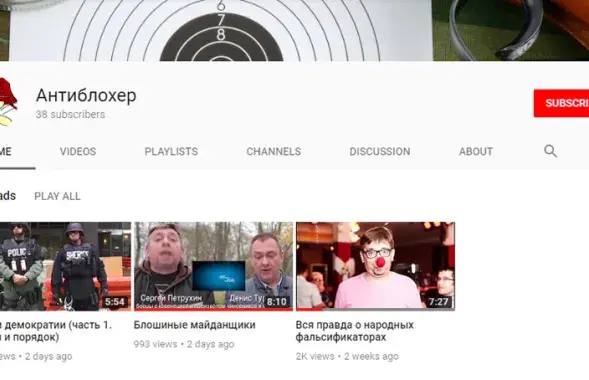This screenshot has width=589, height=380.
Task: Click the 7:27 duration badge
Action: pos(438,302)
